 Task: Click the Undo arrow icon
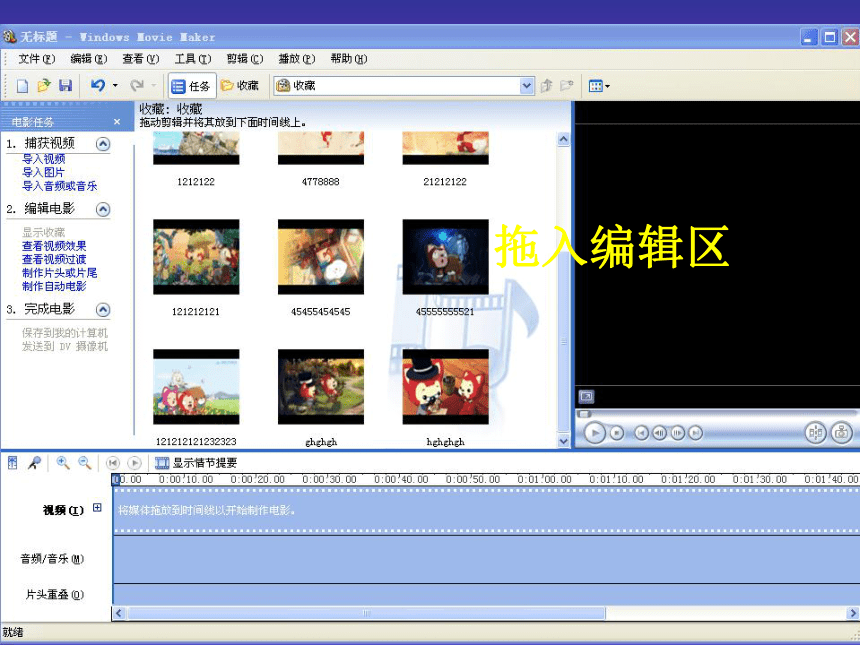click(x=98, y=86)
